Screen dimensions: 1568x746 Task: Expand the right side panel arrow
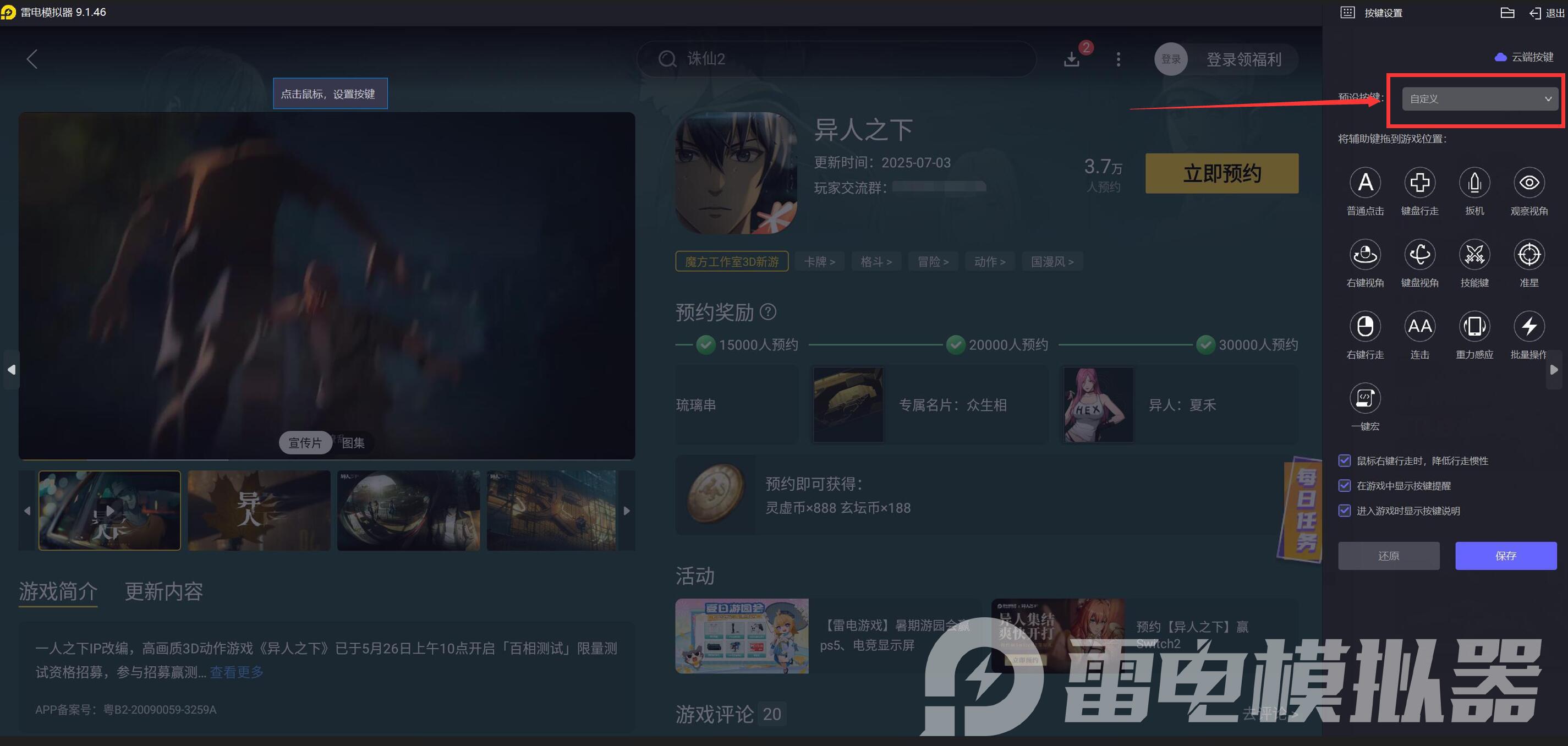point(1554,369)
